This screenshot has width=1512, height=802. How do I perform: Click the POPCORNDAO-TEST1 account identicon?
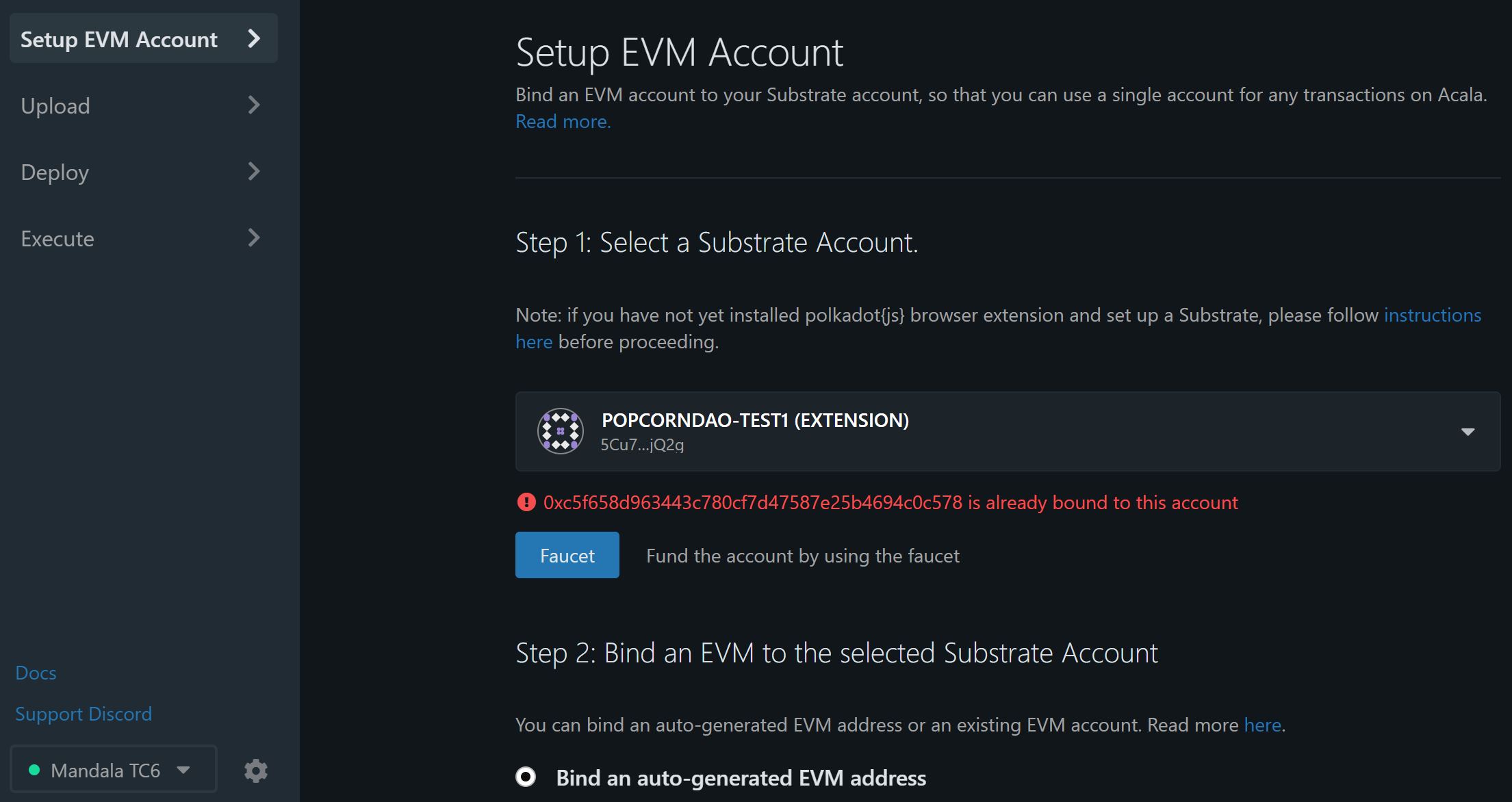[x=560, y=431]
